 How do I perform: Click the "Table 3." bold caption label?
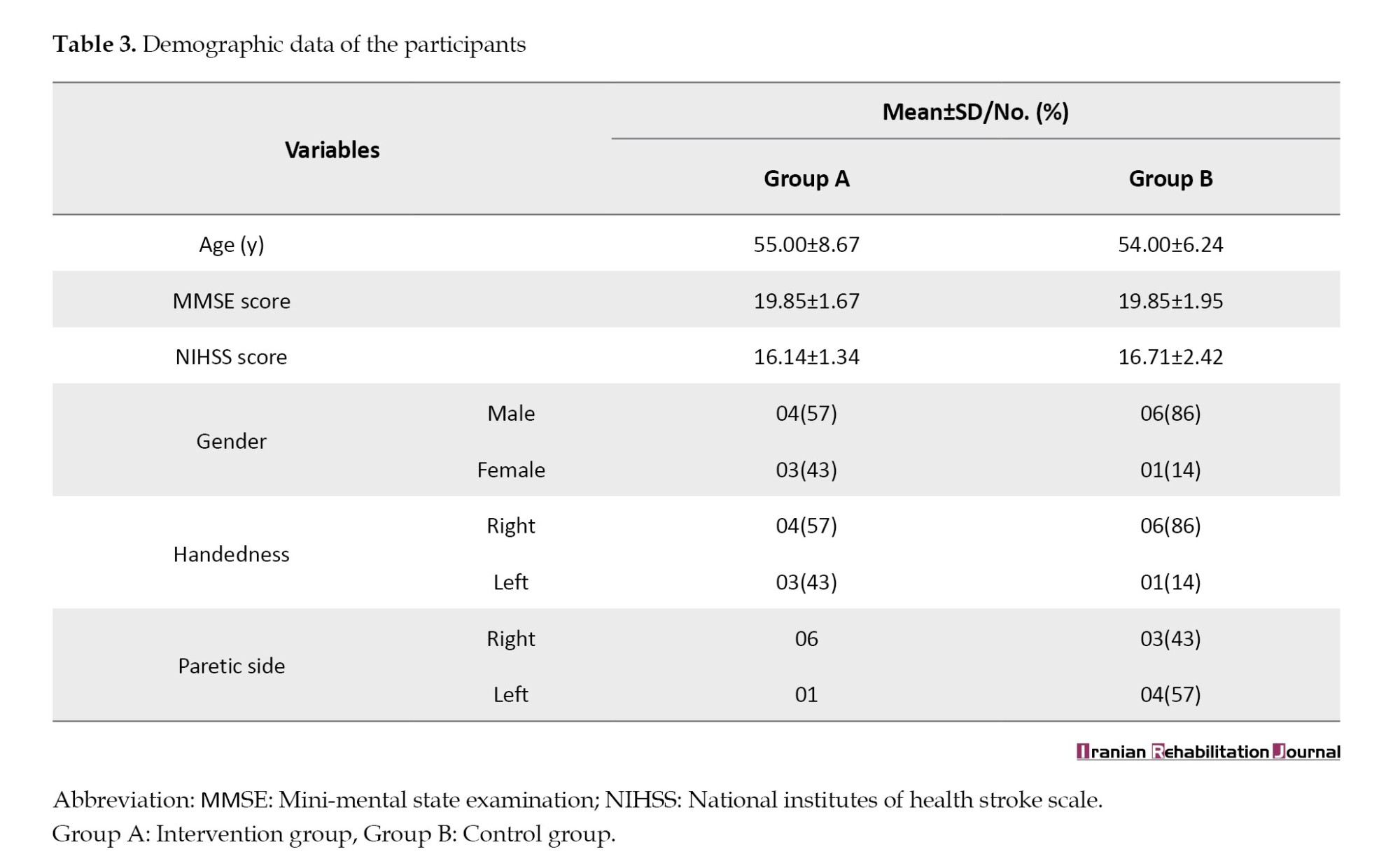(94, 44)
